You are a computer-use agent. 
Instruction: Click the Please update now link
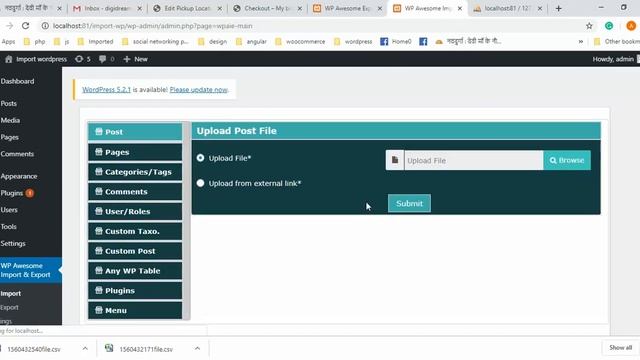click(198, 89)
